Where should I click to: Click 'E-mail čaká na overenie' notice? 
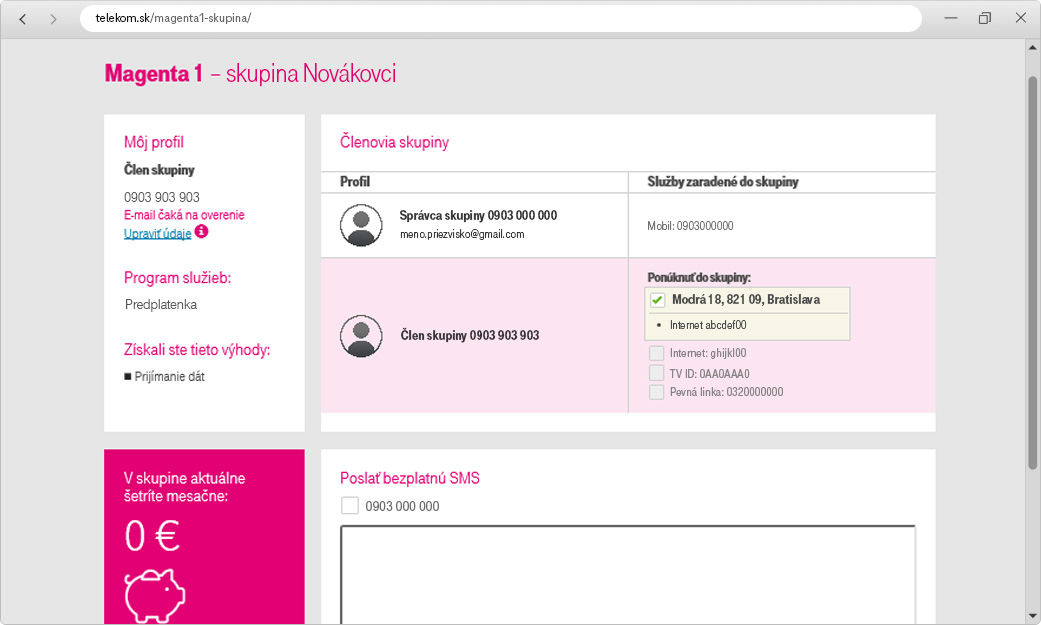click(x=184, y=215)
